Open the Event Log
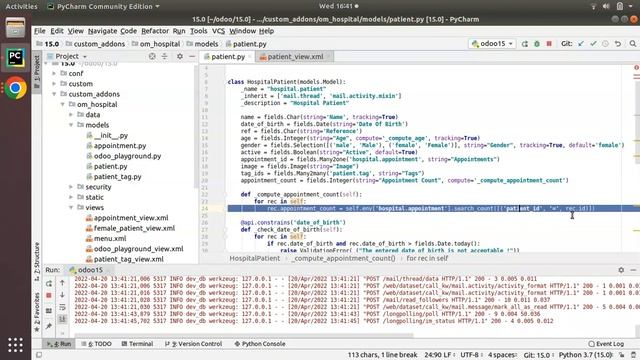Viewport: 640px width, 360px height. (606, 344)
